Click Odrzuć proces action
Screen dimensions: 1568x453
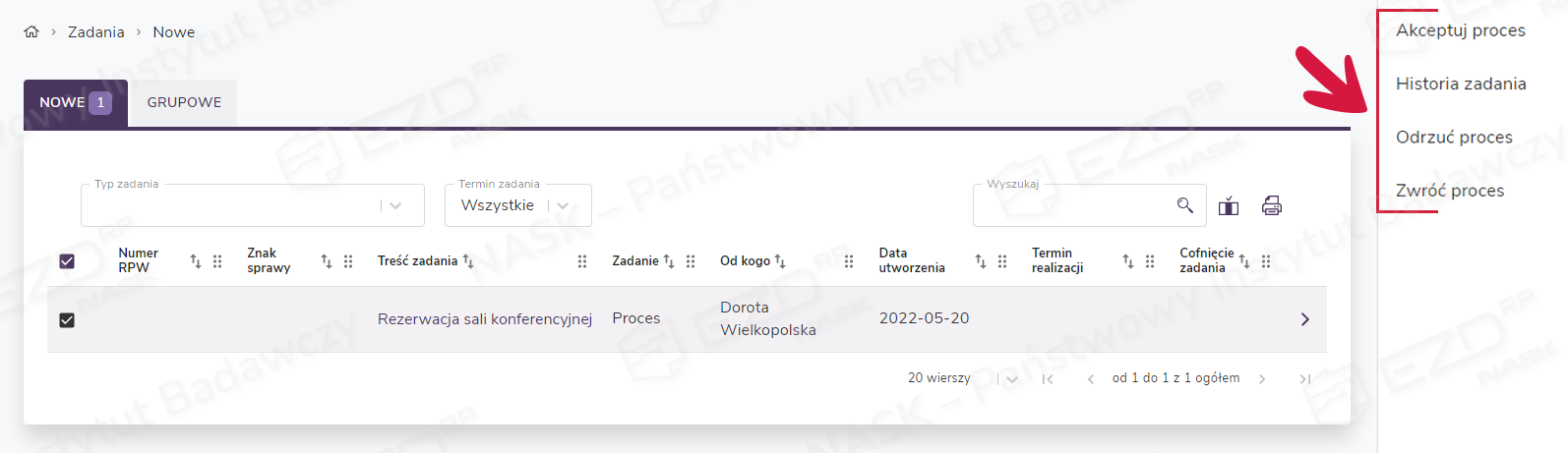click(1454, 138)
